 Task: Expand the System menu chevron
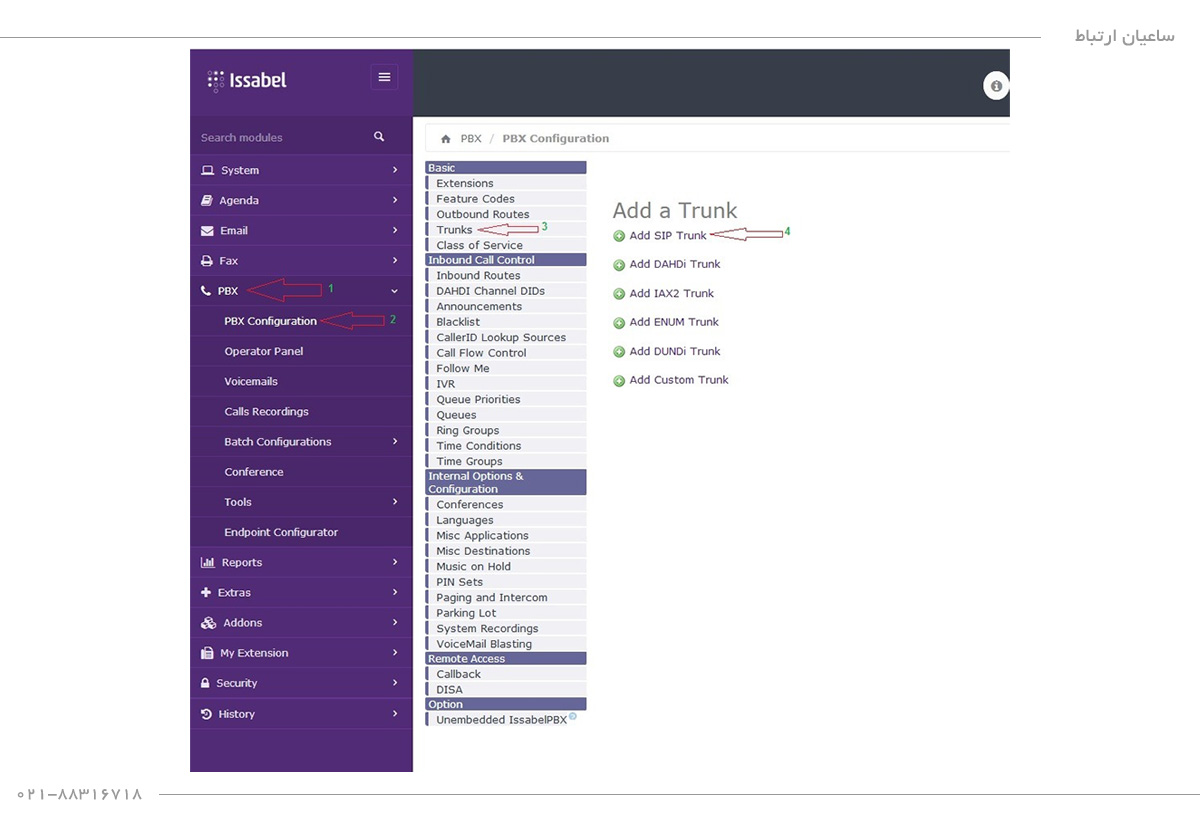tap(395, 171)
